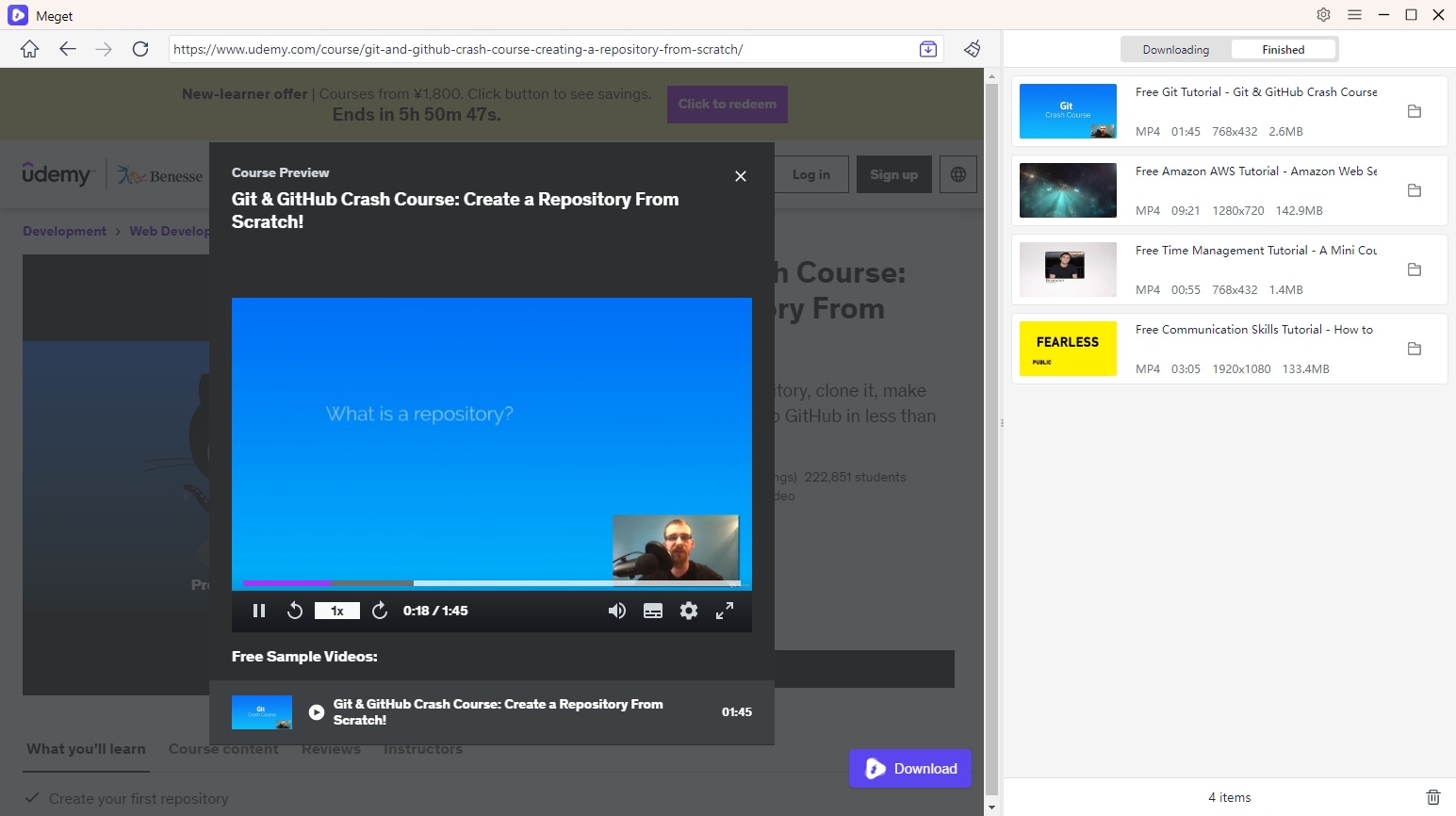Select the Reviews tab

click(x=331, y=749)
